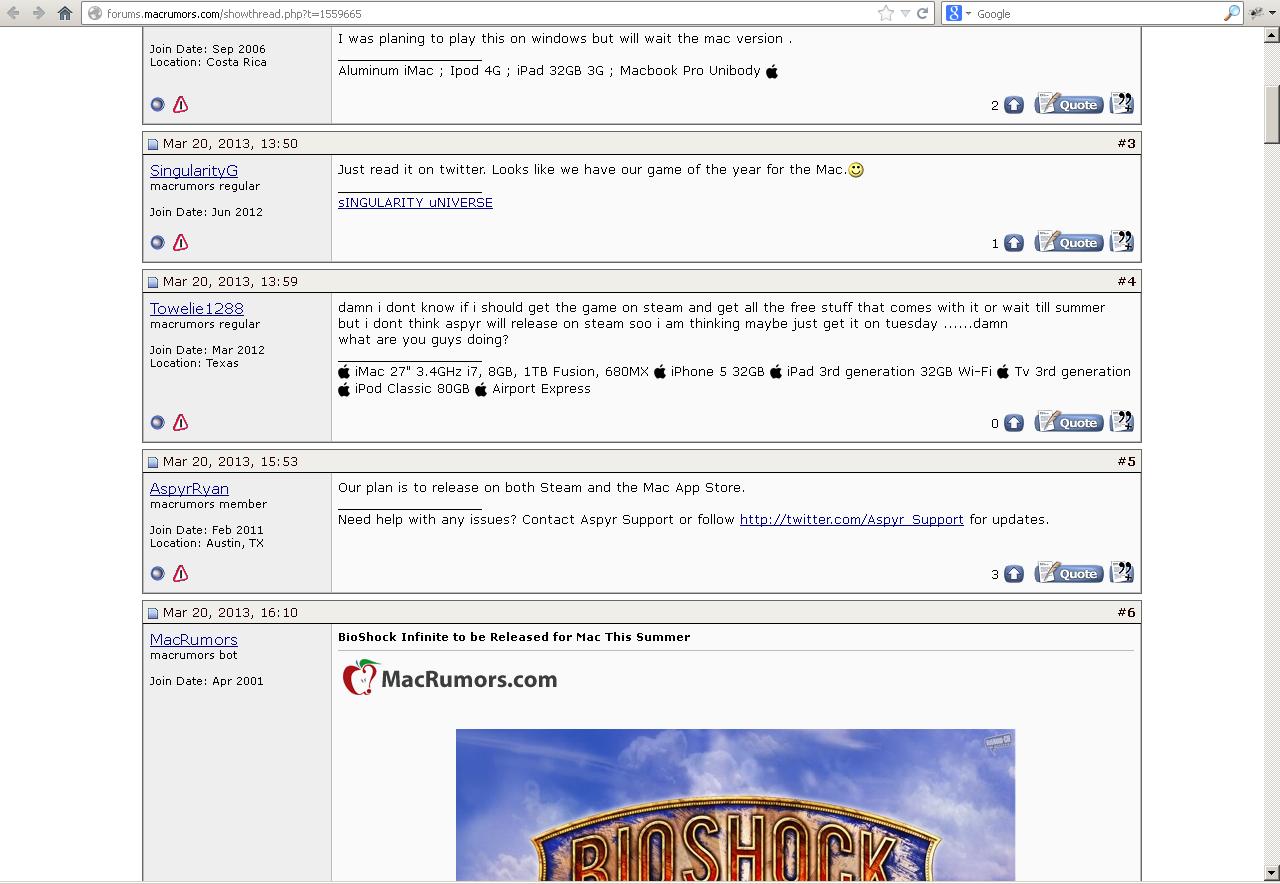Quote the post about the mac version
This screenshot has width=1280, height=884.
click(1069, 104)
